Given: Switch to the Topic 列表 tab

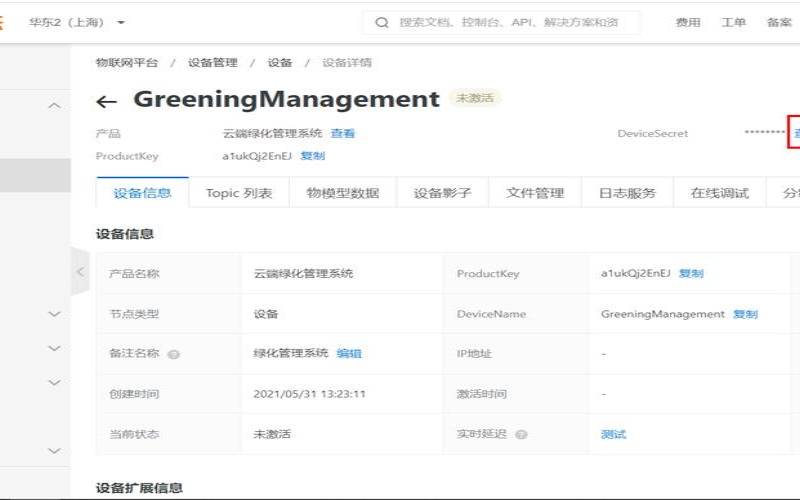Looking at the screenshot, I should pyautogui.click(x=239, y=193).
